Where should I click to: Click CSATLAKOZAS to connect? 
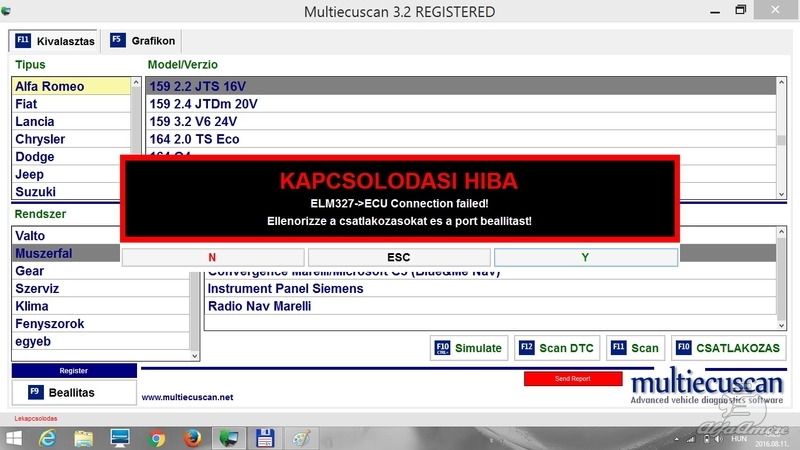pyautogui.click(x=729, y=348)
